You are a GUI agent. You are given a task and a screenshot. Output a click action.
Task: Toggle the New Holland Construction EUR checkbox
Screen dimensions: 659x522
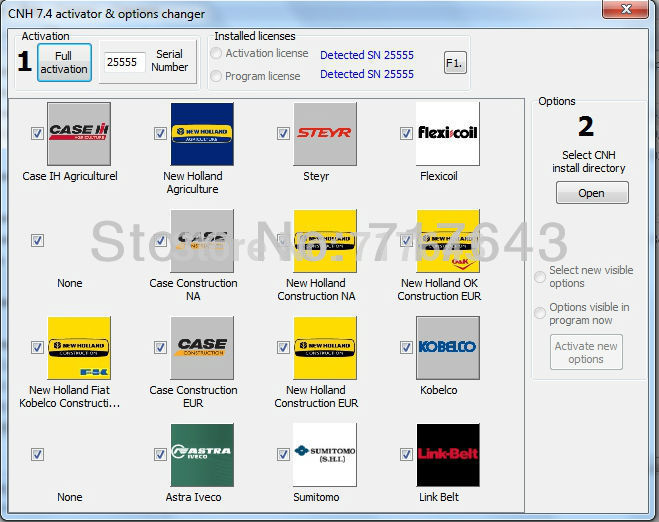(x=283, y=347)
